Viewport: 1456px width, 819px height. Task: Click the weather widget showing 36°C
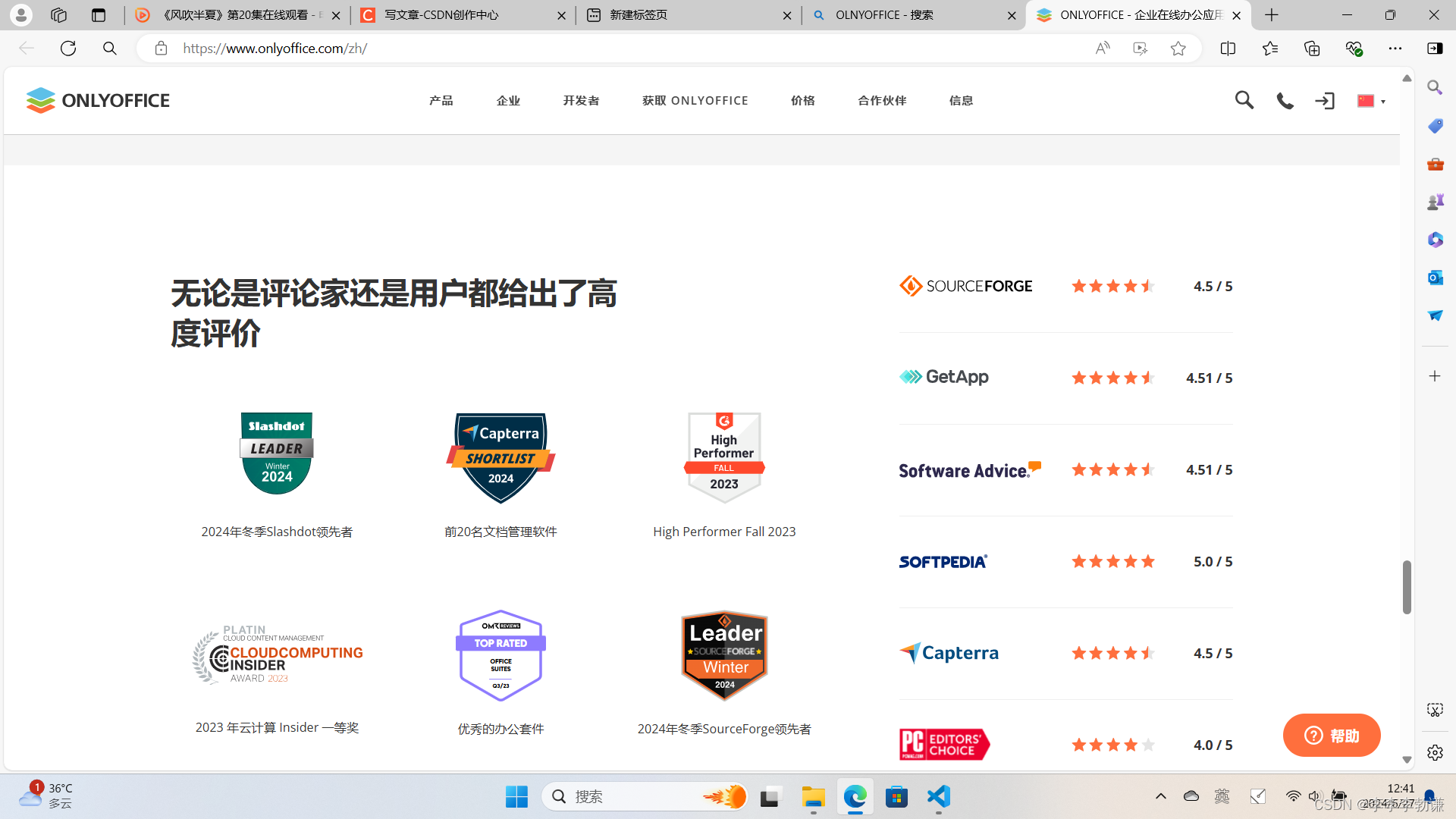pos(47,795)
